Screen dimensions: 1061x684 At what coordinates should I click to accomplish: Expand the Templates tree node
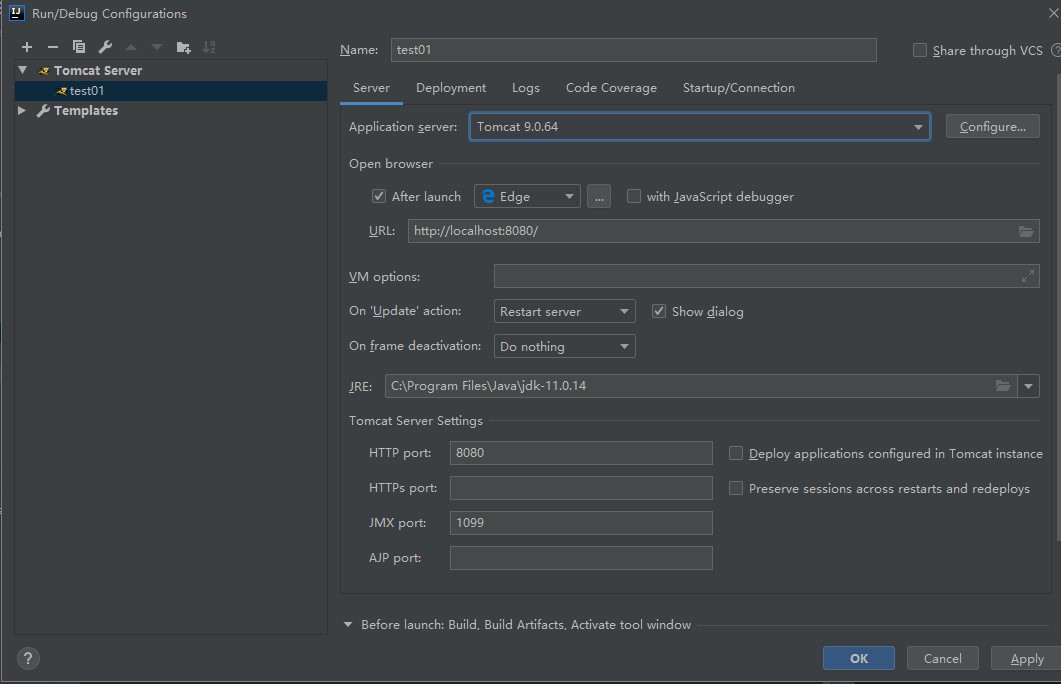point(22,111)
